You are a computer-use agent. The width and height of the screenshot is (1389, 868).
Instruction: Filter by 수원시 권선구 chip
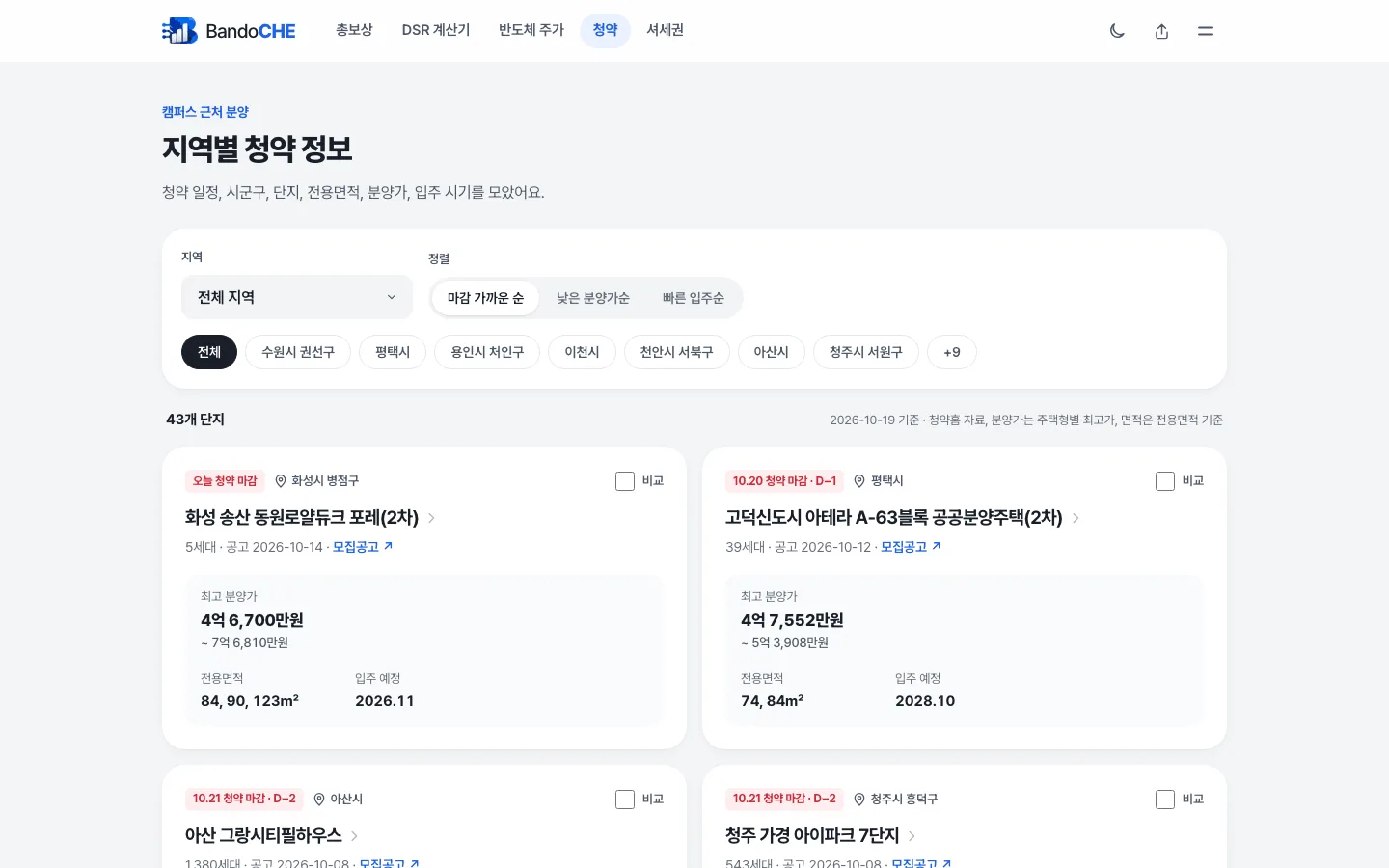click(298, 352)
